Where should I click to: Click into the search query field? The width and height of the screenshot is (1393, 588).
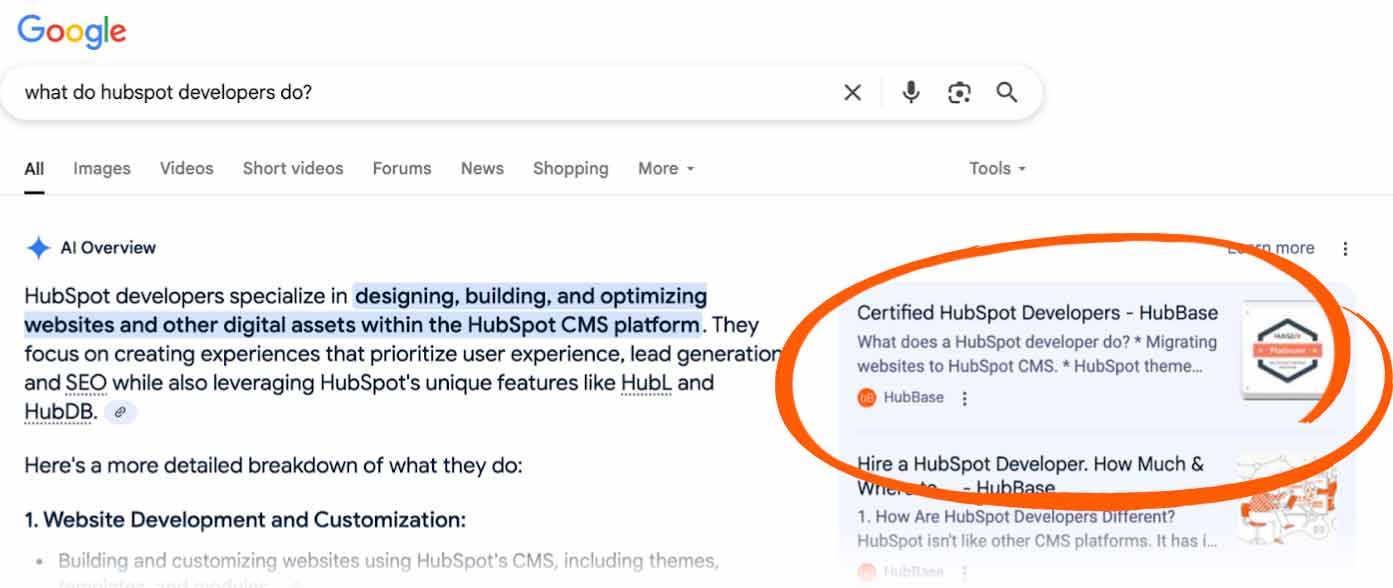420,93
